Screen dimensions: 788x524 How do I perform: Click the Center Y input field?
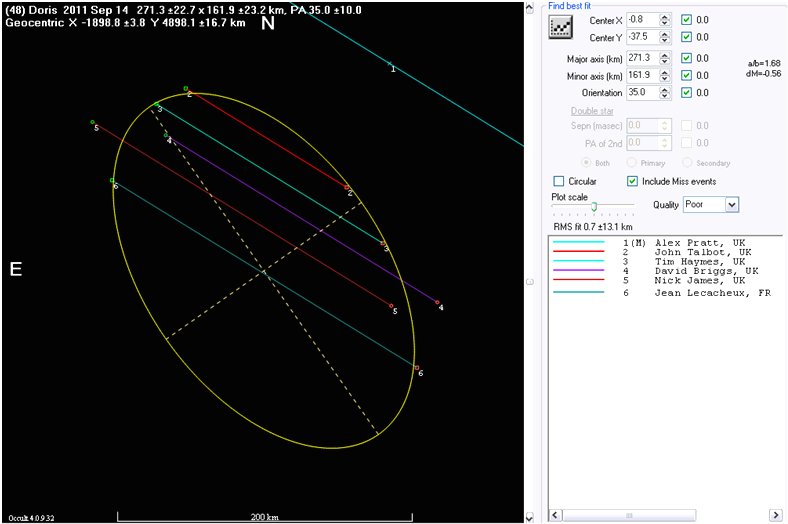[641, 37]
